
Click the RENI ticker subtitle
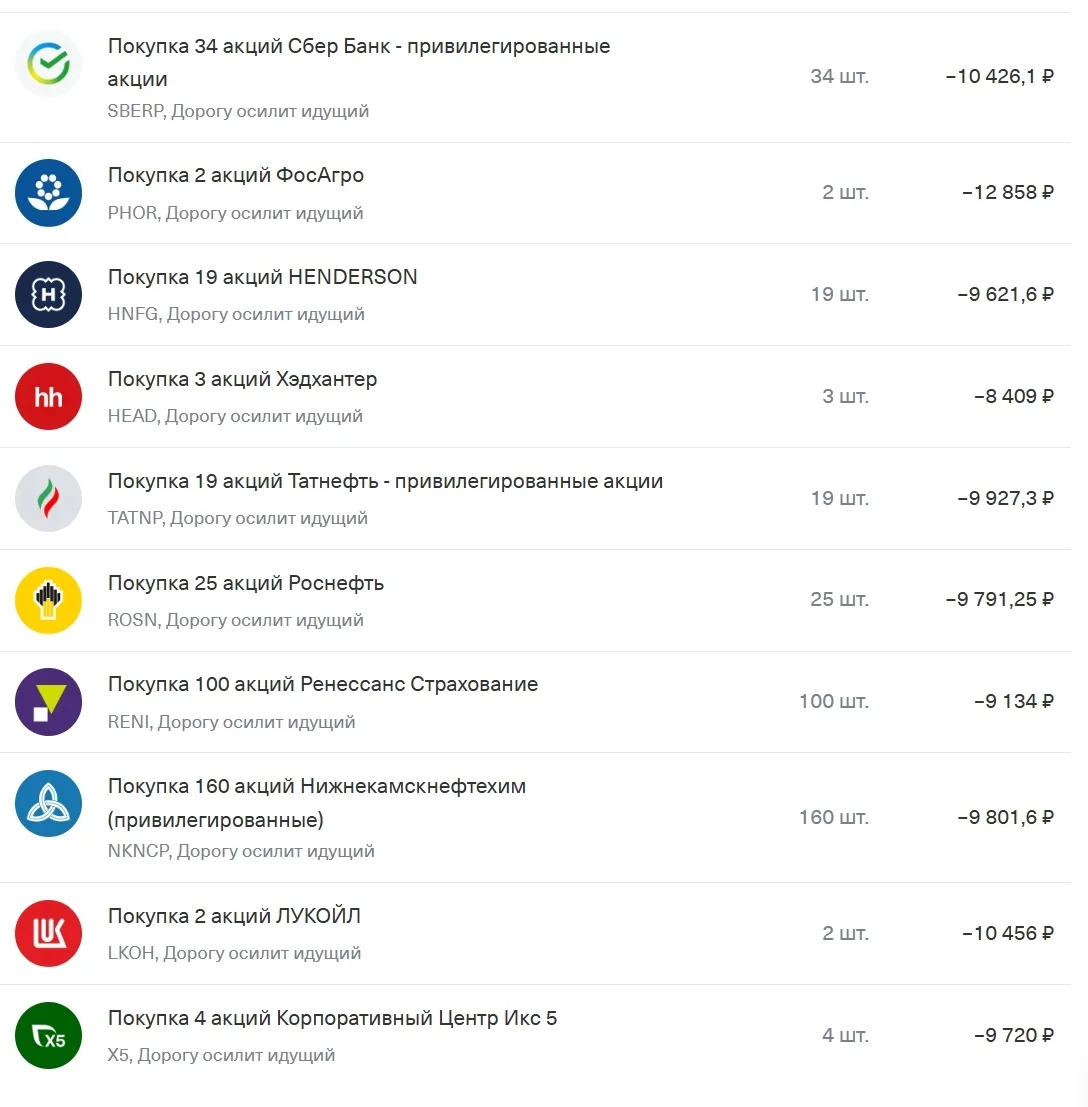coord(231,722)
